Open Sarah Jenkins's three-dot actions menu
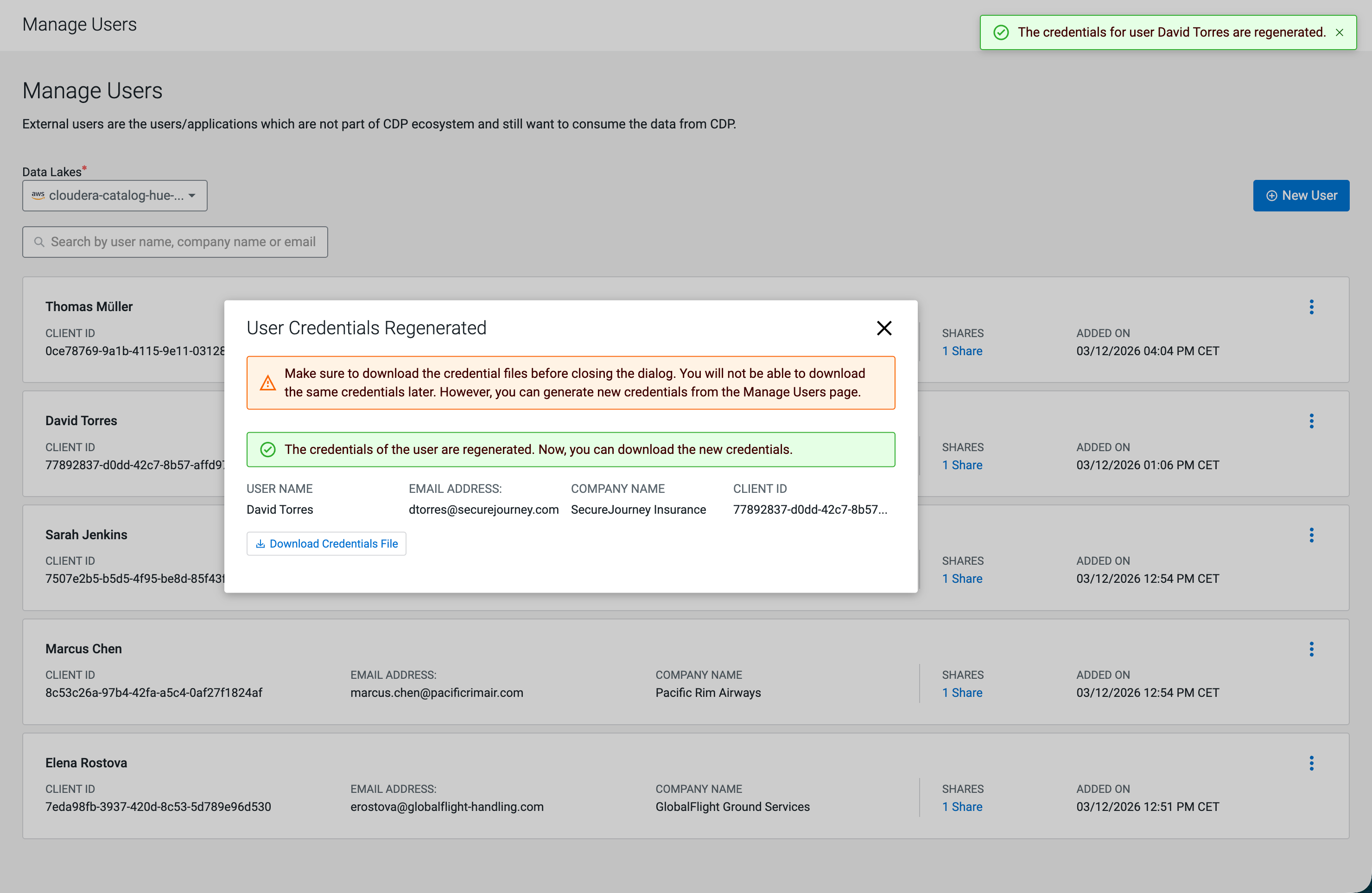Viewport: 1372px width, 893px height. pyautogui.click(x=1311, y=535)
